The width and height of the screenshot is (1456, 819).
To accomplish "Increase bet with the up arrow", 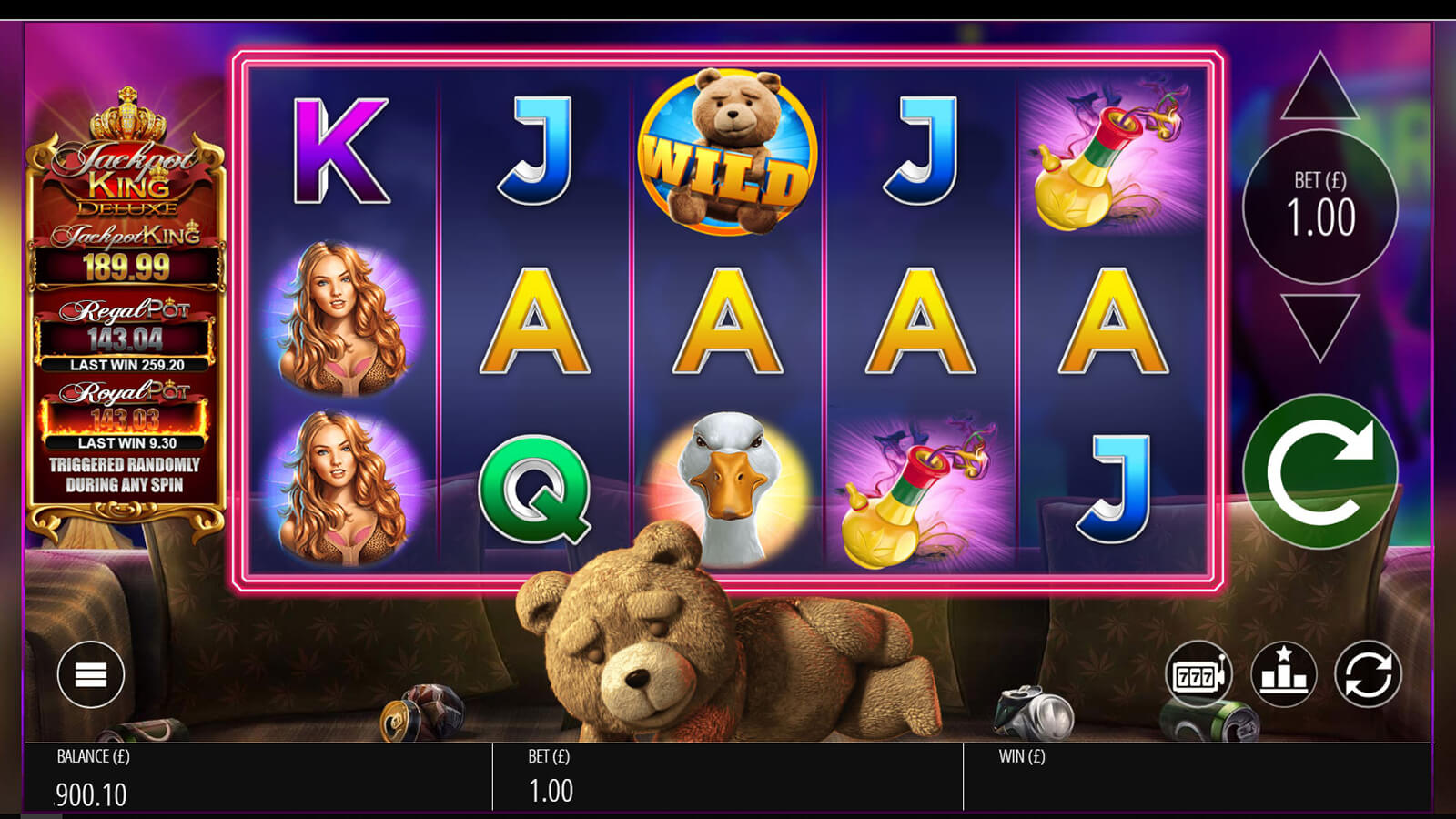I will [1319, 87].
